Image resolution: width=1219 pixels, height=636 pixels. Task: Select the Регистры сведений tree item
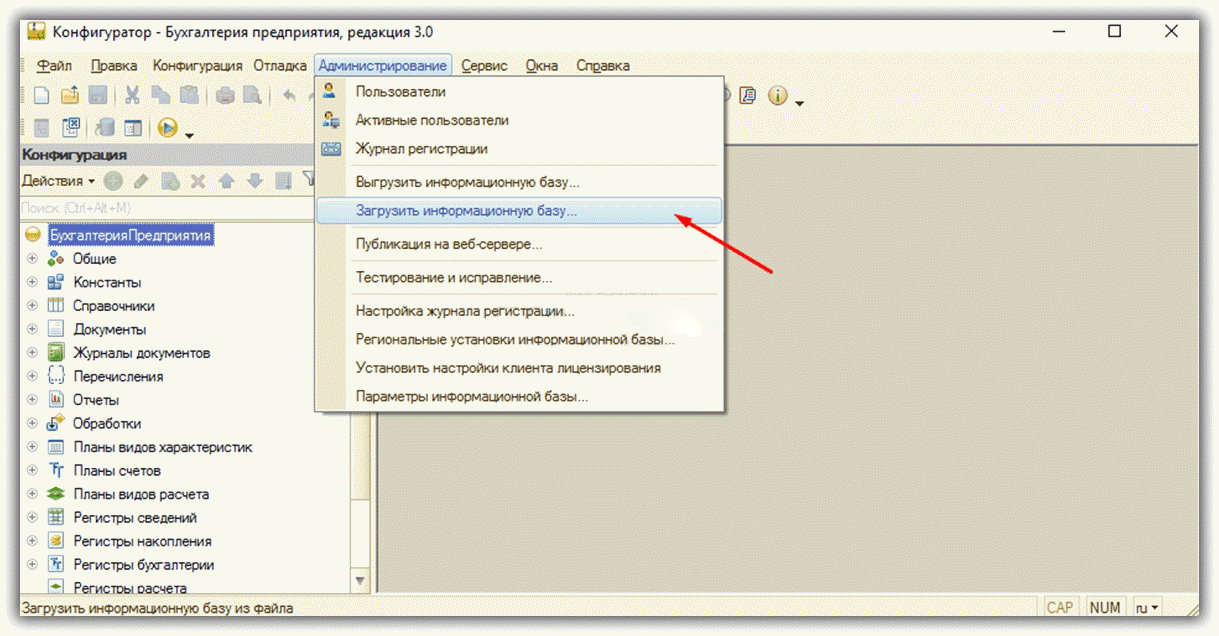[135, 518]
